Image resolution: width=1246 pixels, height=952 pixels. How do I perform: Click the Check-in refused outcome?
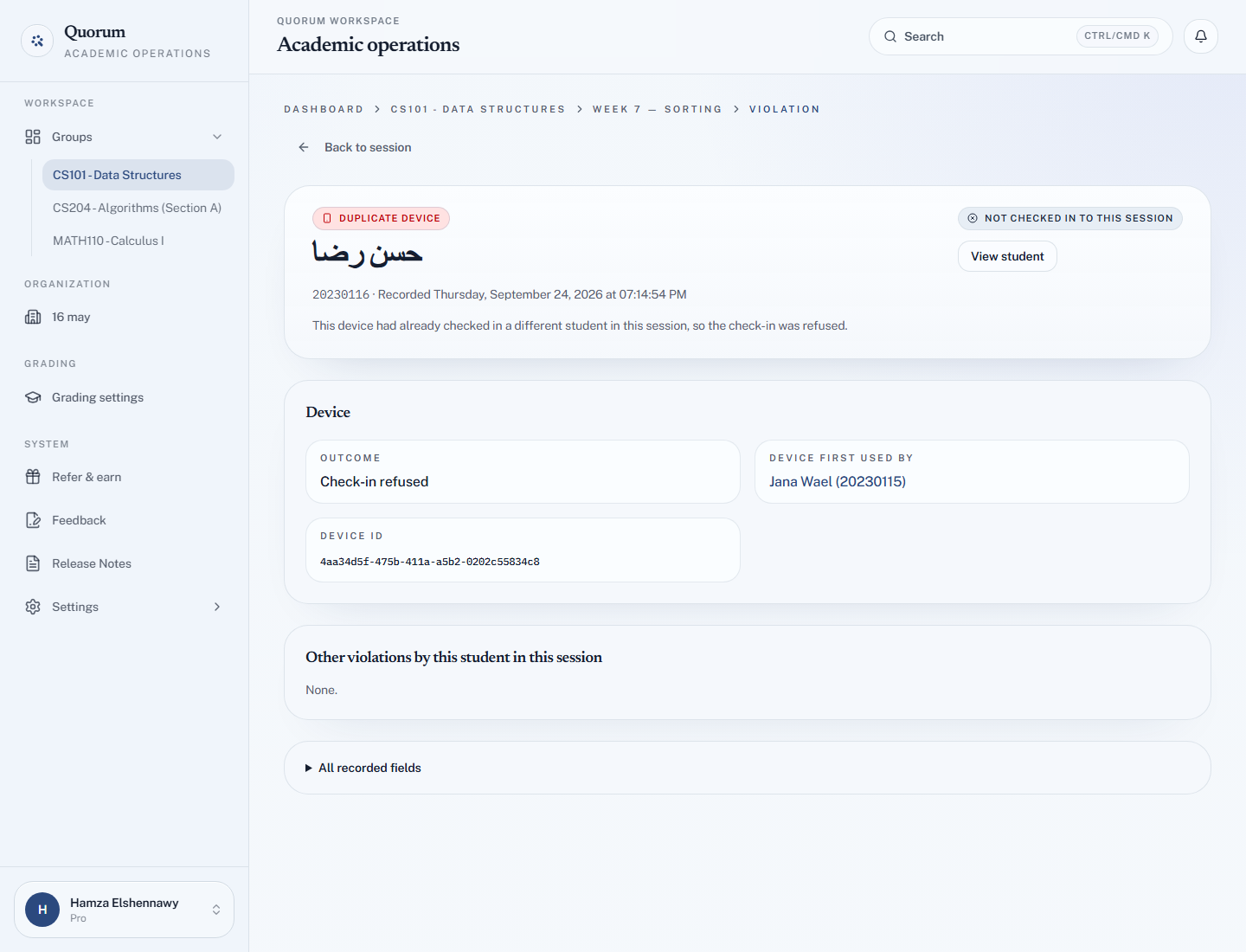375,481
